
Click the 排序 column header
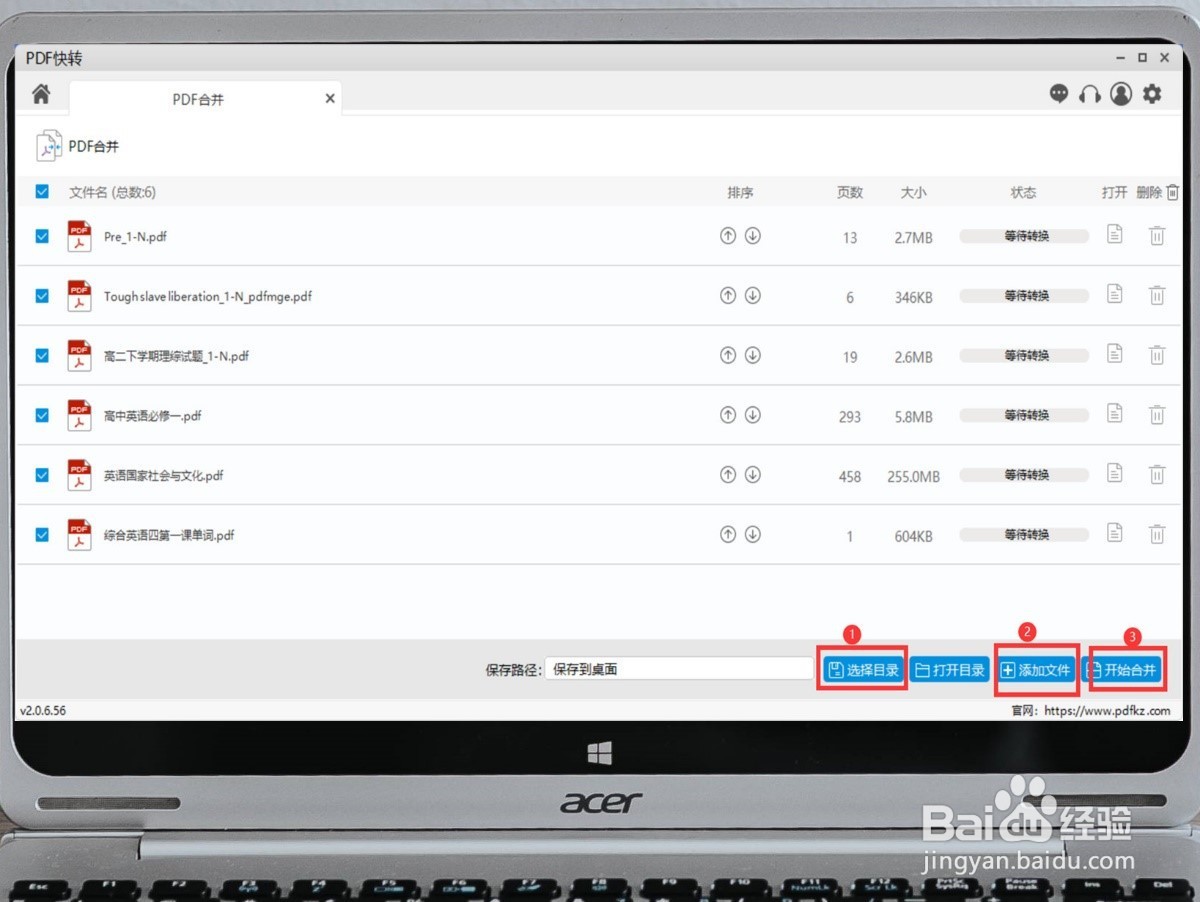click(740, 193)
